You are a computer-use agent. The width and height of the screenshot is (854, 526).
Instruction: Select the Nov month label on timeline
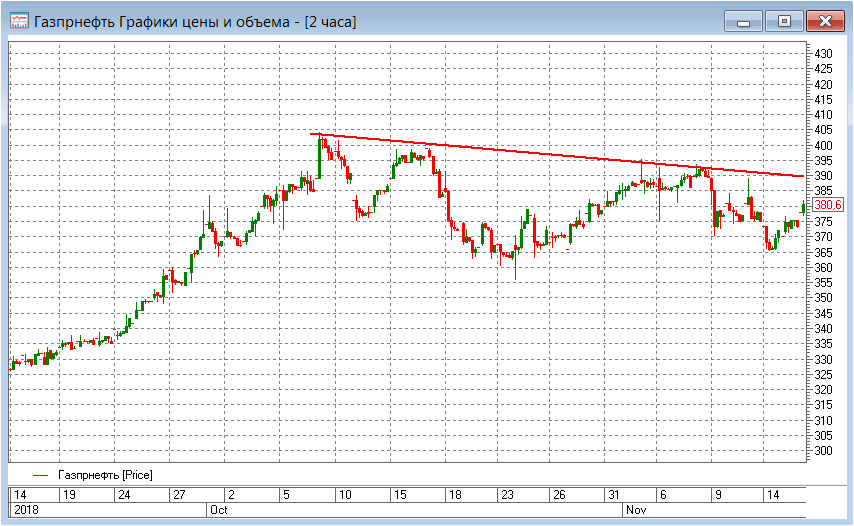click(x=635, y=509)
